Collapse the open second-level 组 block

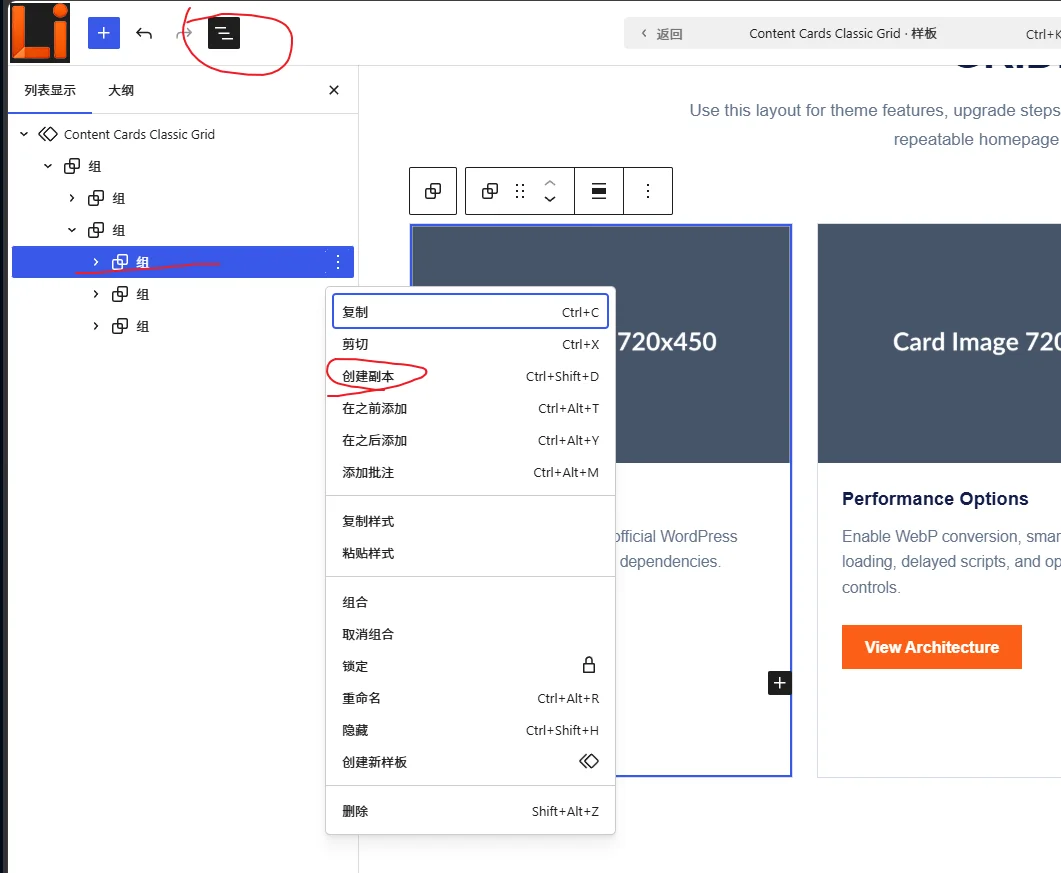pyautogui.click(x=72, y=230)
